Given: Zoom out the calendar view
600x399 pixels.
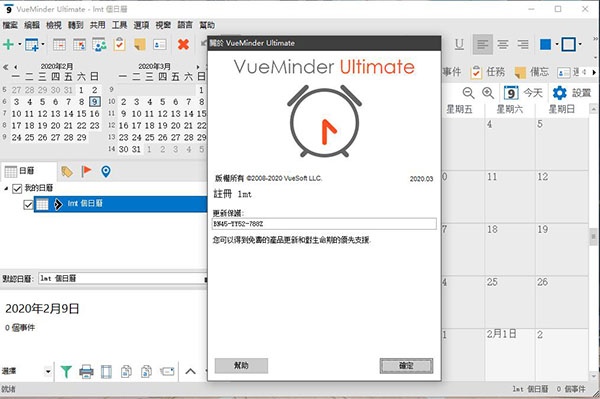Looking at the screenshot, I should 468,93.
